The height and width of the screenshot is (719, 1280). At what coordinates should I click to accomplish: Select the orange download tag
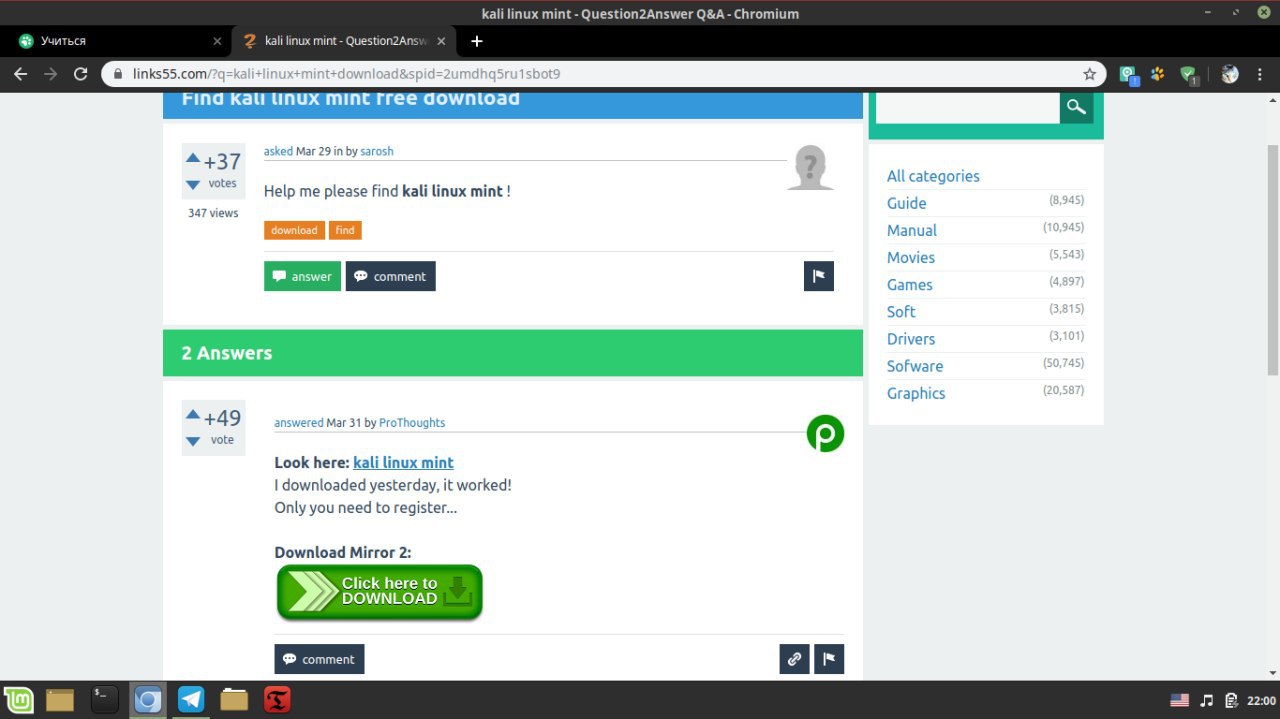coord(294,230)
